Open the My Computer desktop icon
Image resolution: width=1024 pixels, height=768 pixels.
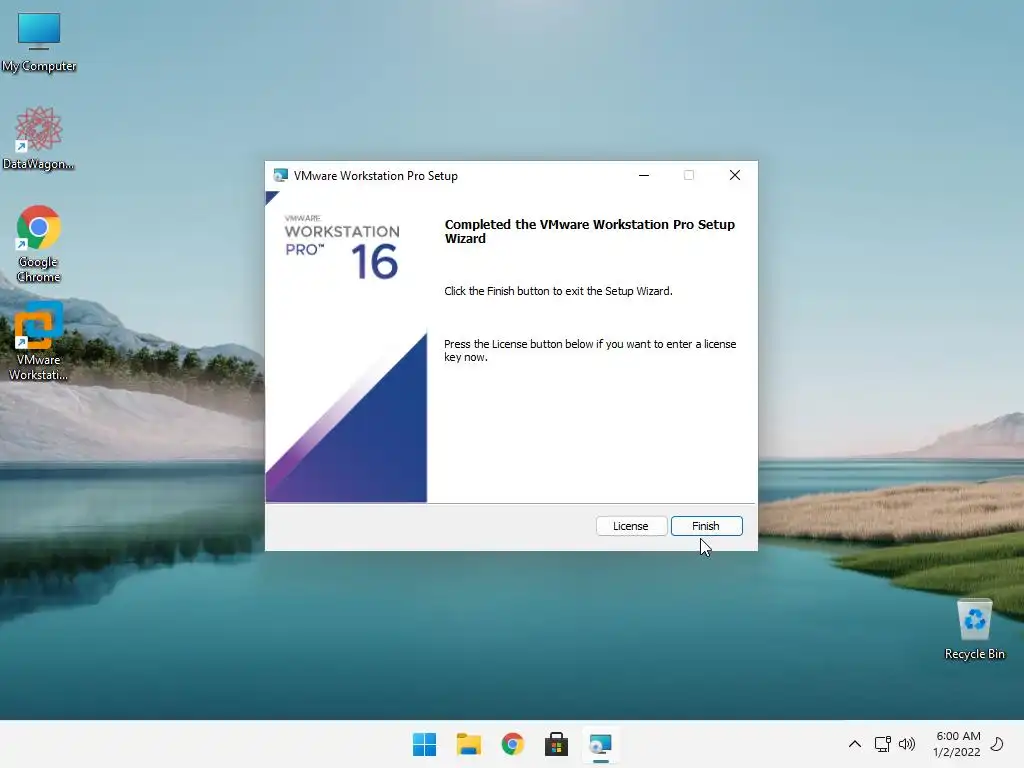[x=39, y=42]
